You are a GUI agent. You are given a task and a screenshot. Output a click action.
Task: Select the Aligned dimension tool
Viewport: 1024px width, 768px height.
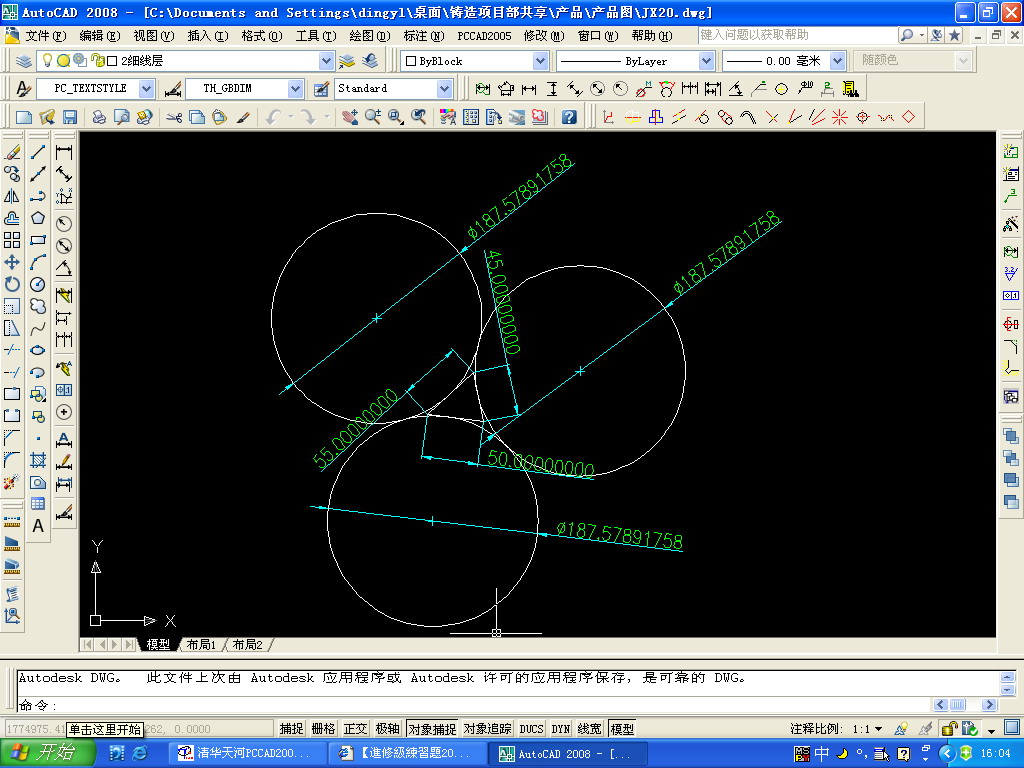point(64,174)
